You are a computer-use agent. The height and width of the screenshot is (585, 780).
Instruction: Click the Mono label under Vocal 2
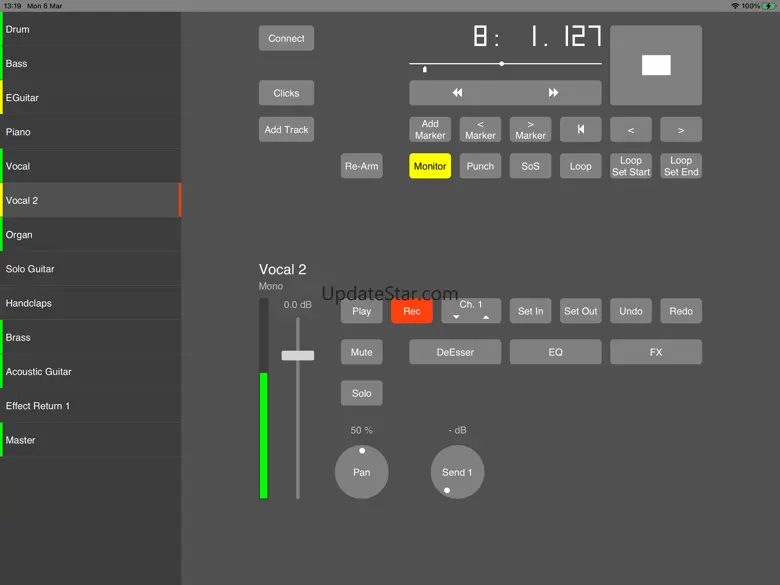point(271,286)
